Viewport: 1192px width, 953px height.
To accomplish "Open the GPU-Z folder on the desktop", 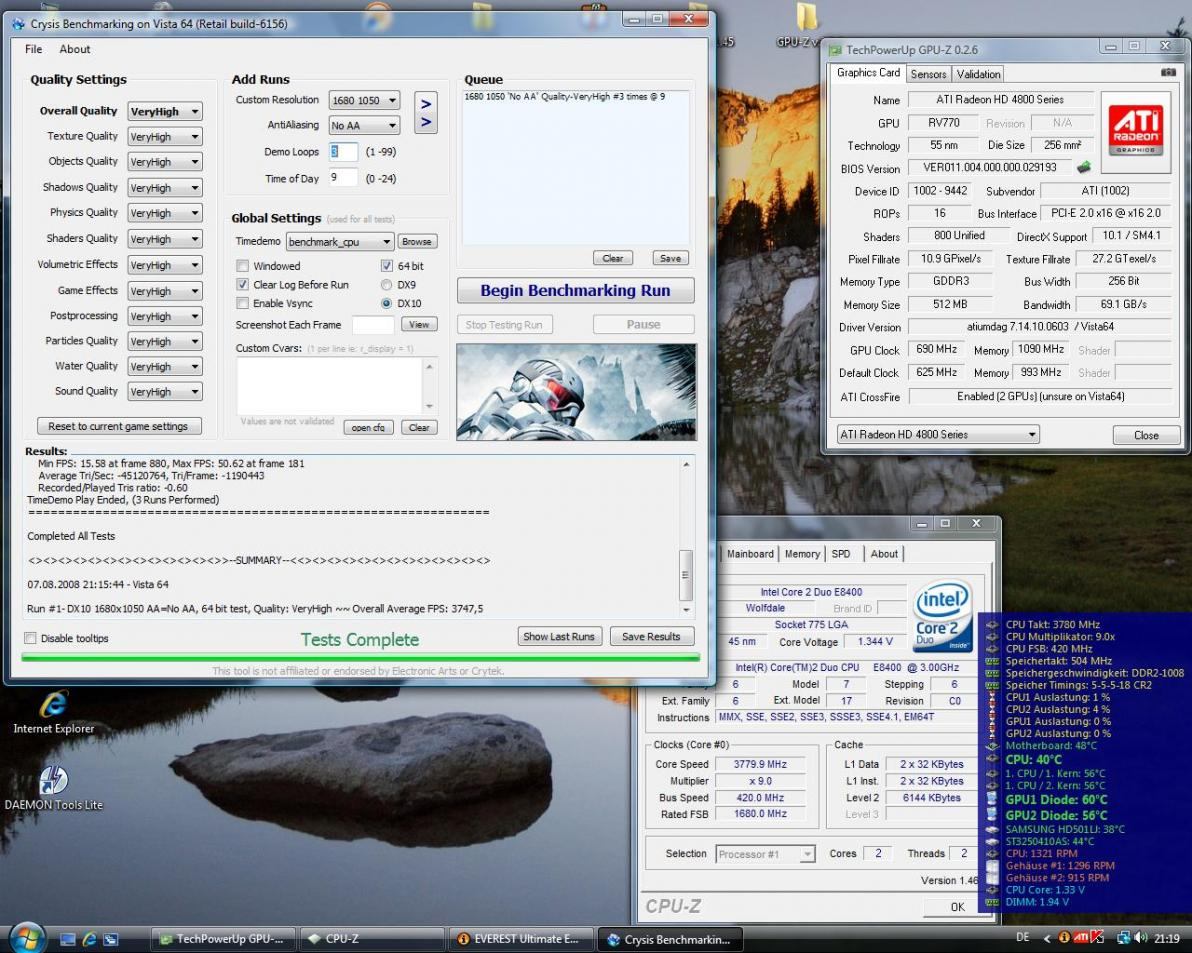I will (x=805, y=24).
